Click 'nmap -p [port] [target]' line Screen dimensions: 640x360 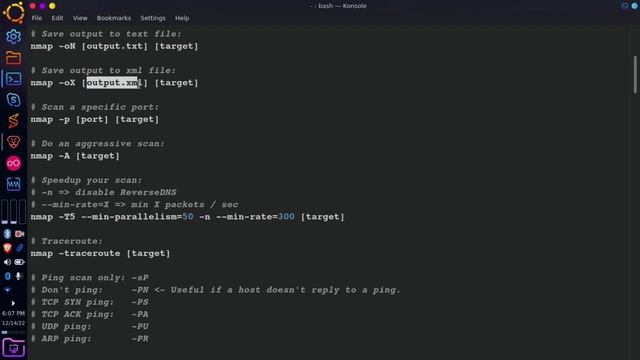[x=95, y=119]
